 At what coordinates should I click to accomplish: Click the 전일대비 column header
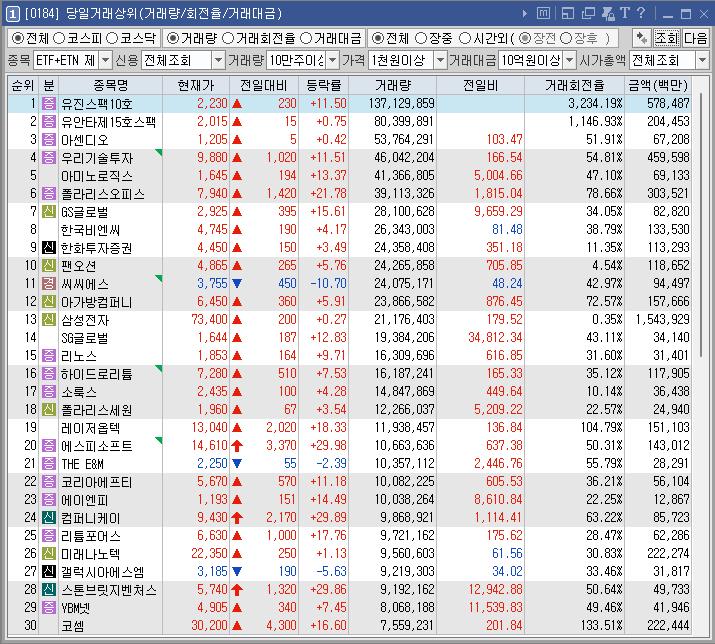coord(264,85)
